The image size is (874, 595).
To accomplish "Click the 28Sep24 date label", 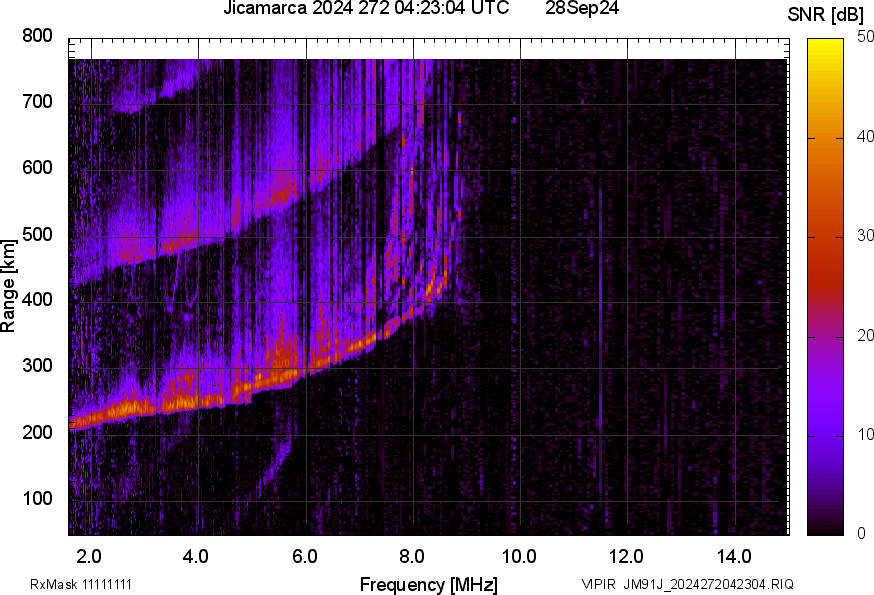I will coord(580,9).
